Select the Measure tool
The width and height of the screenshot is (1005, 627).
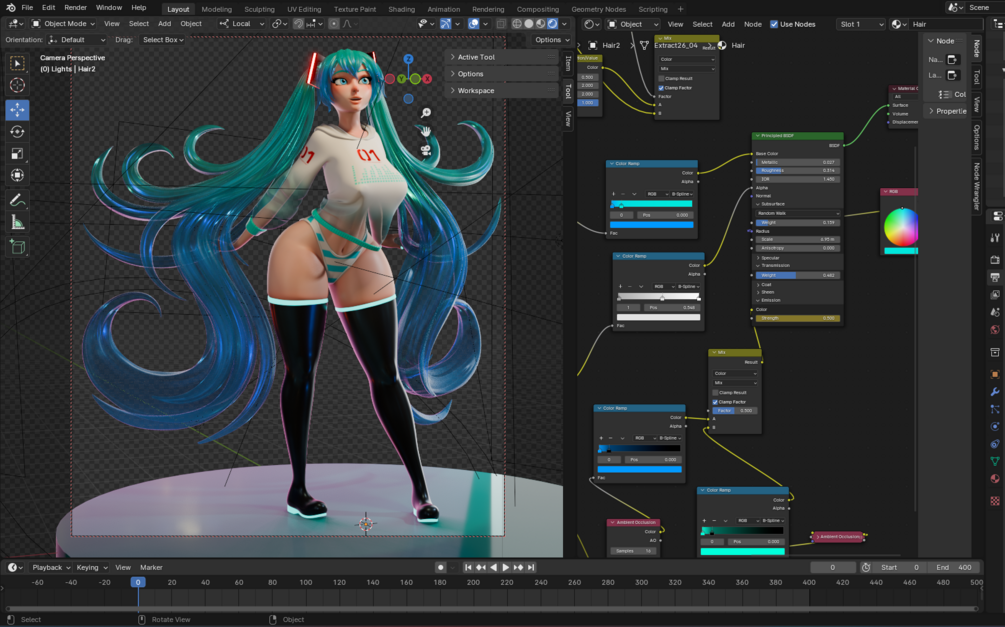[17, 222]
